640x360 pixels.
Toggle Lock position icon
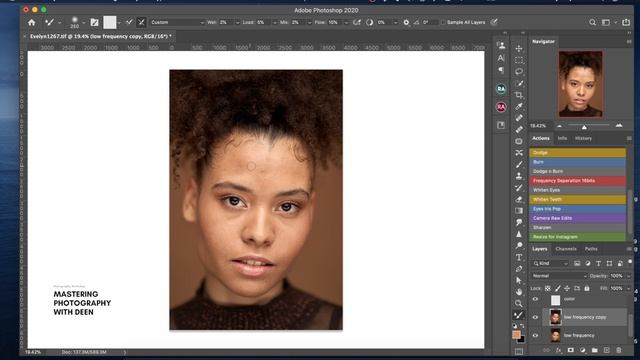[567, 288]
